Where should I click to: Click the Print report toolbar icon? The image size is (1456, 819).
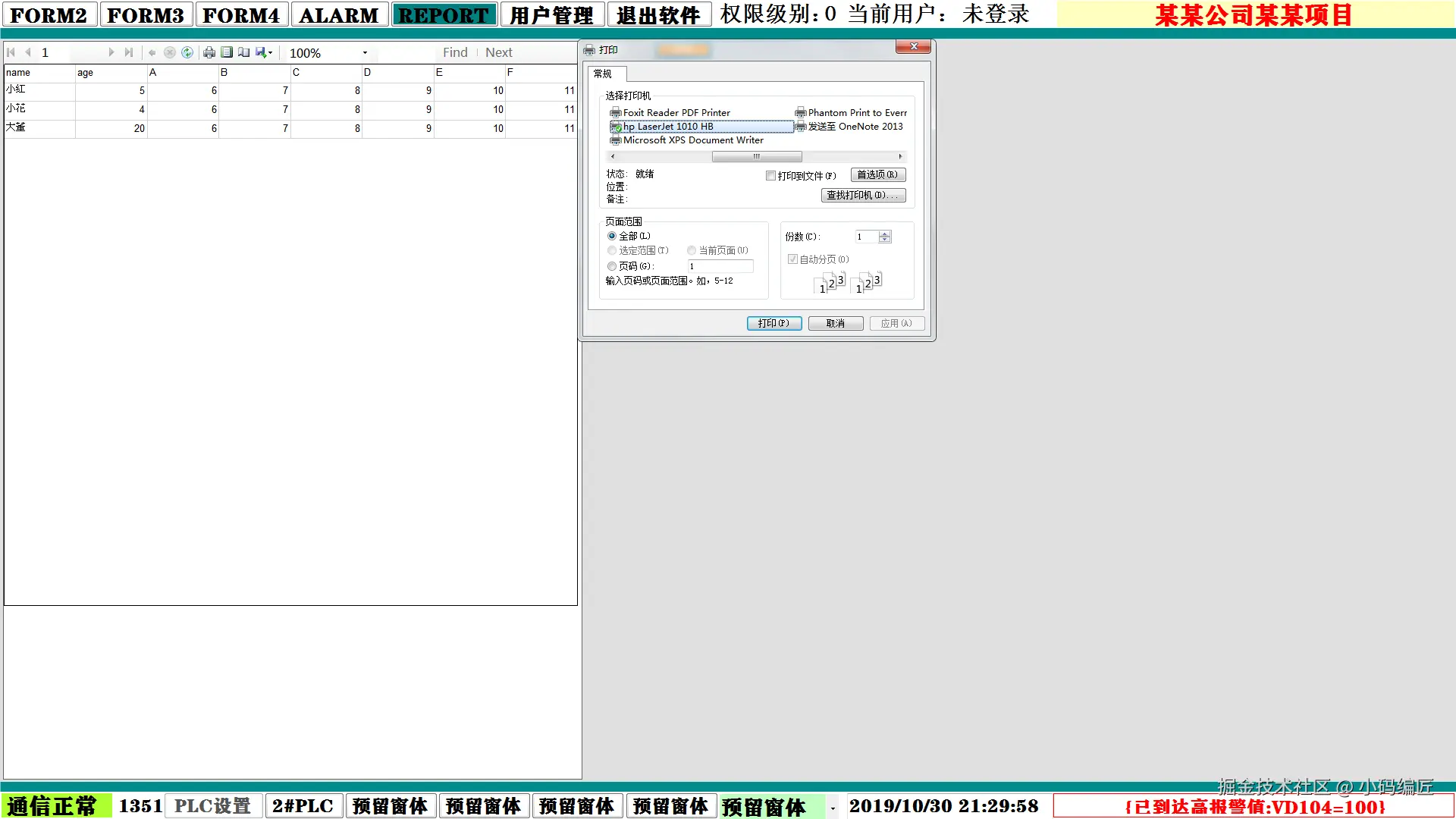pos(209,52)
